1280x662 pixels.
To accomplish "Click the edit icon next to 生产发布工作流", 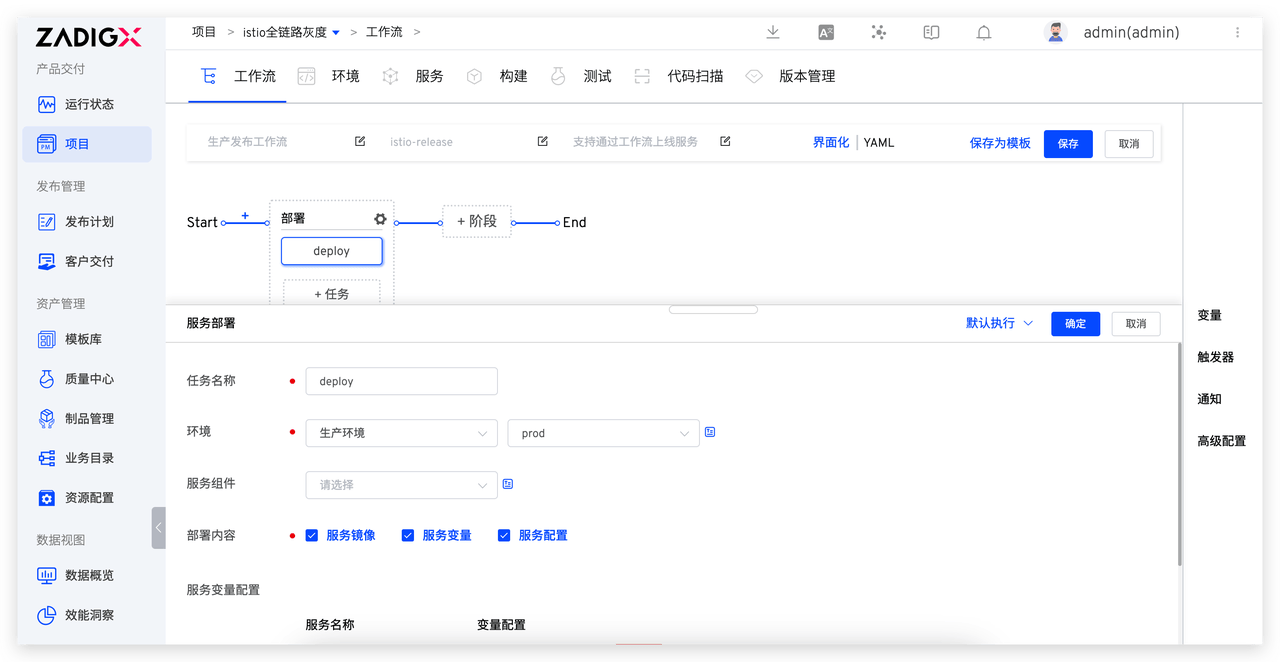I will 360,141.
